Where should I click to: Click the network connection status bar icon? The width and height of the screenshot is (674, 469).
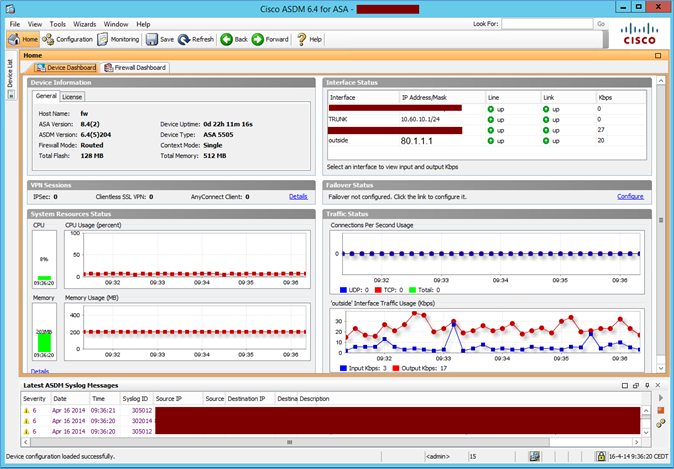(x=535, y=456)
